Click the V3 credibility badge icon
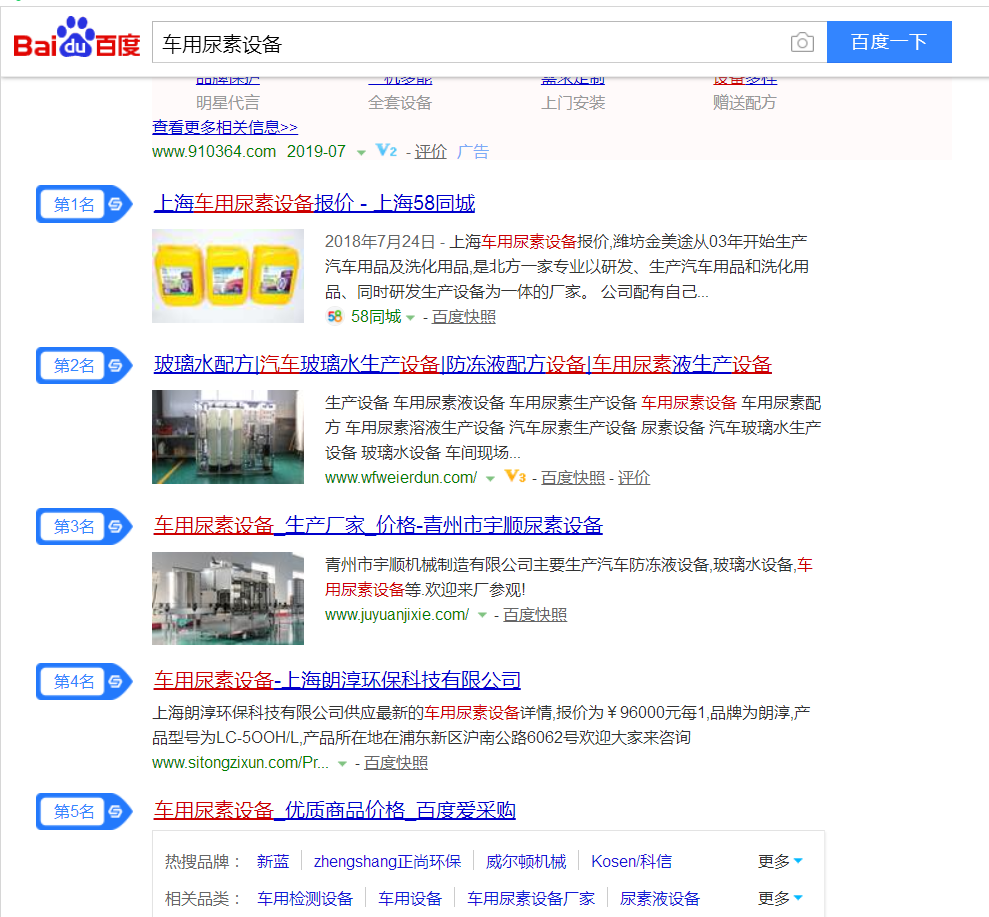Image resolution: width=989 pixels, height=917 pixels. click(x=515, y=476)
